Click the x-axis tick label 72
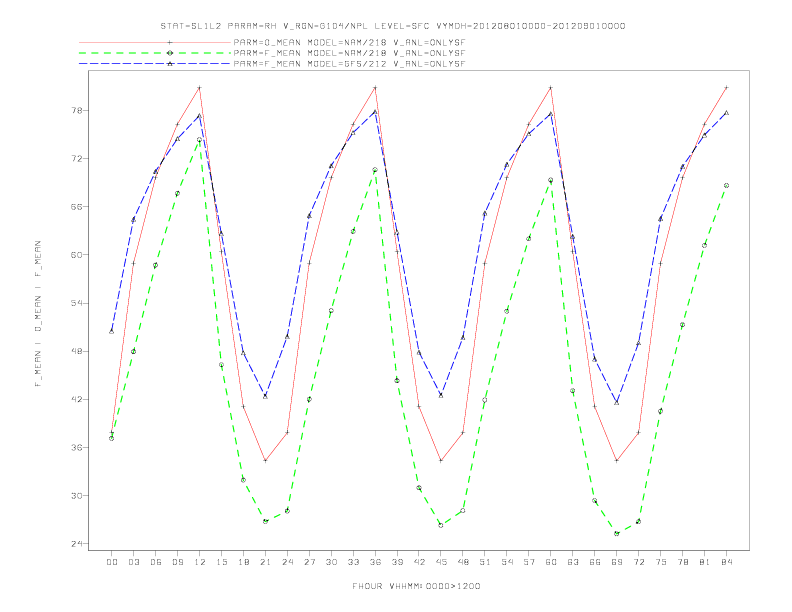The image size is (792, 612). click(x=638, y=562)
